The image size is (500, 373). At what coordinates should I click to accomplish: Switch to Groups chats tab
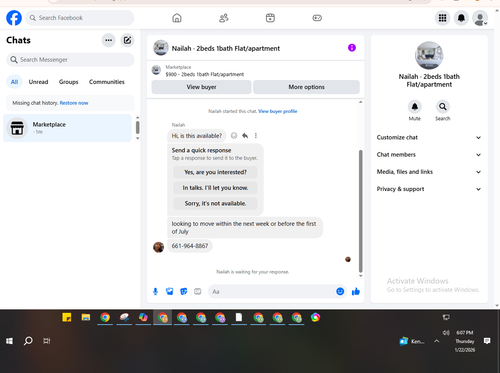pyautogui.click(x=69, y=82)
